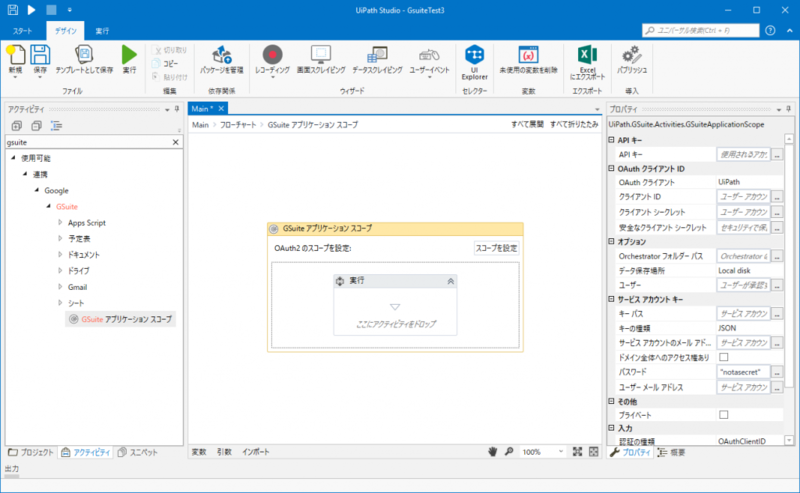Click the pin icon of the アクティビティ panel
This screenshot has width=800, height=493.
177,109
